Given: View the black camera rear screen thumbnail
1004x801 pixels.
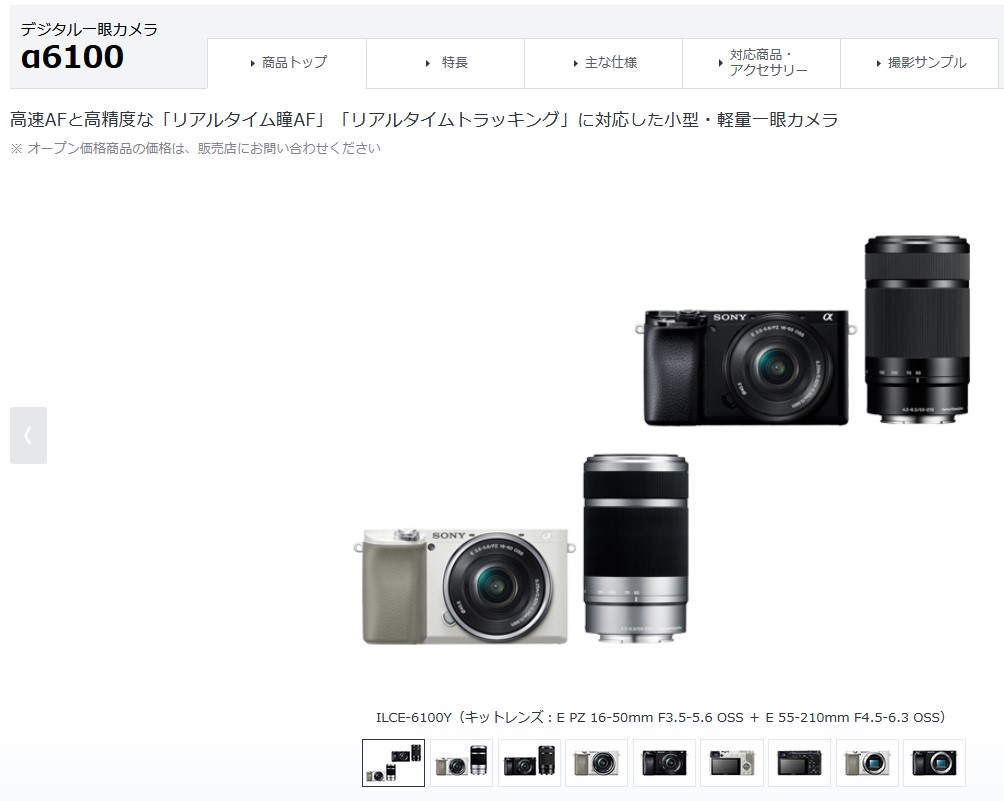Looking at the screenshot, I should click(x=799, y=763).
